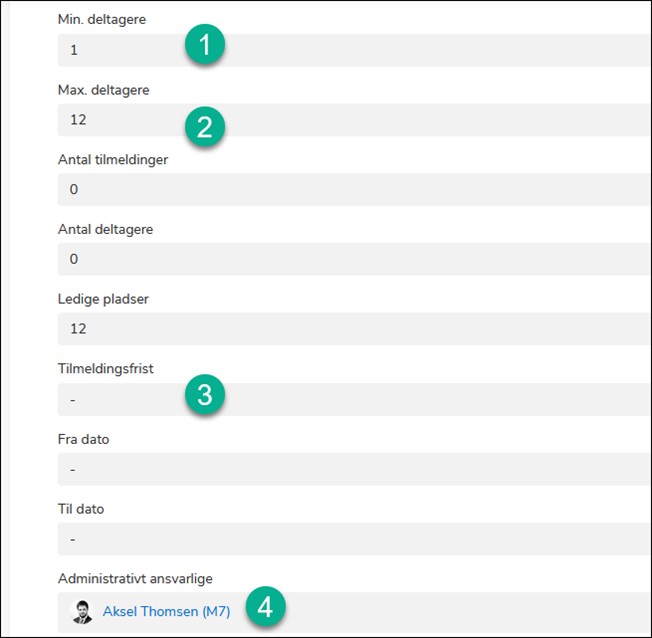Click the green badge numbered 4
This screenshot has height=638, width=652.
coord(265,606)
